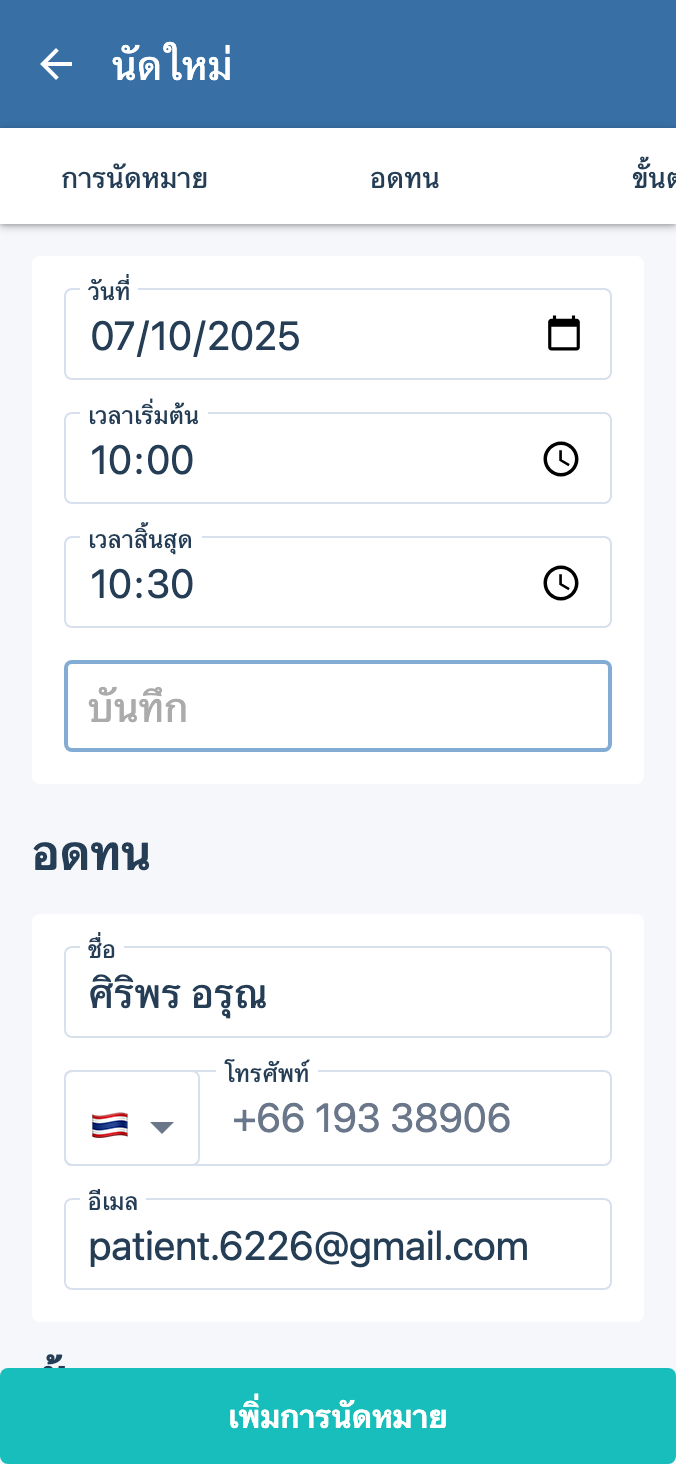Image resolution: width=676 pixels, height=1464 pixels.
Task: Open the partially visible ขั้นต tab
Action: pyautogui.click(x=653, y=179)
